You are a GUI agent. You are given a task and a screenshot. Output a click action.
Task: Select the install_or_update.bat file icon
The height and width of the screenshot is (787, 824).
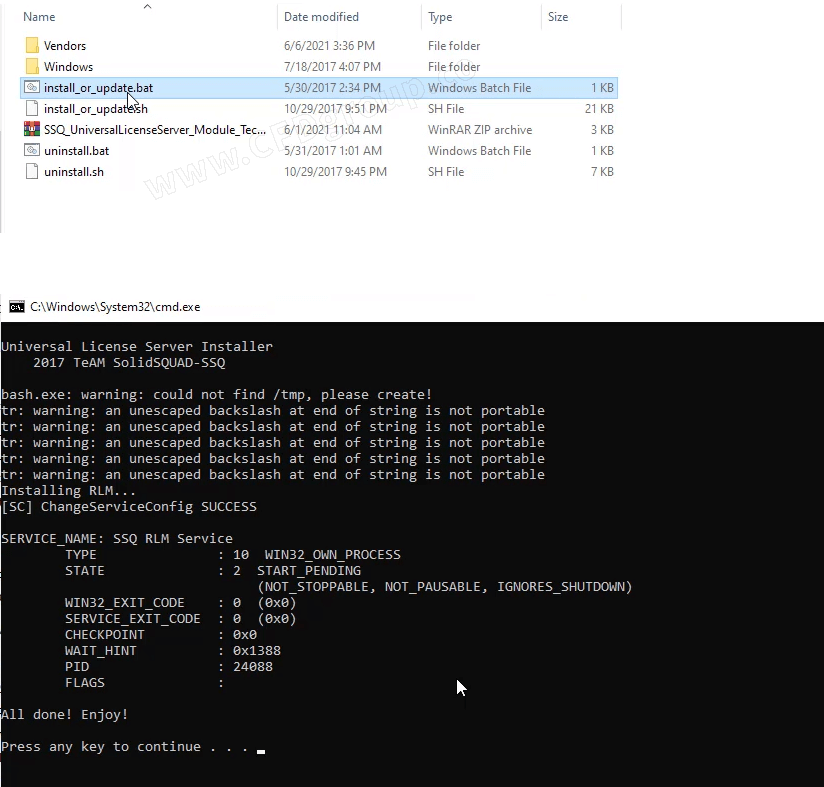32,87
